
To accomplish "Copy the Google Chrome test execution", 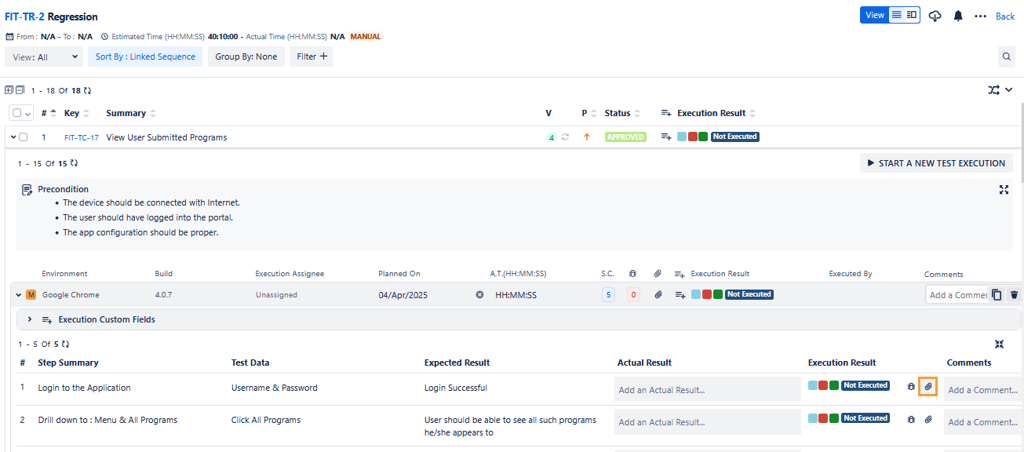I will [997, 295].
